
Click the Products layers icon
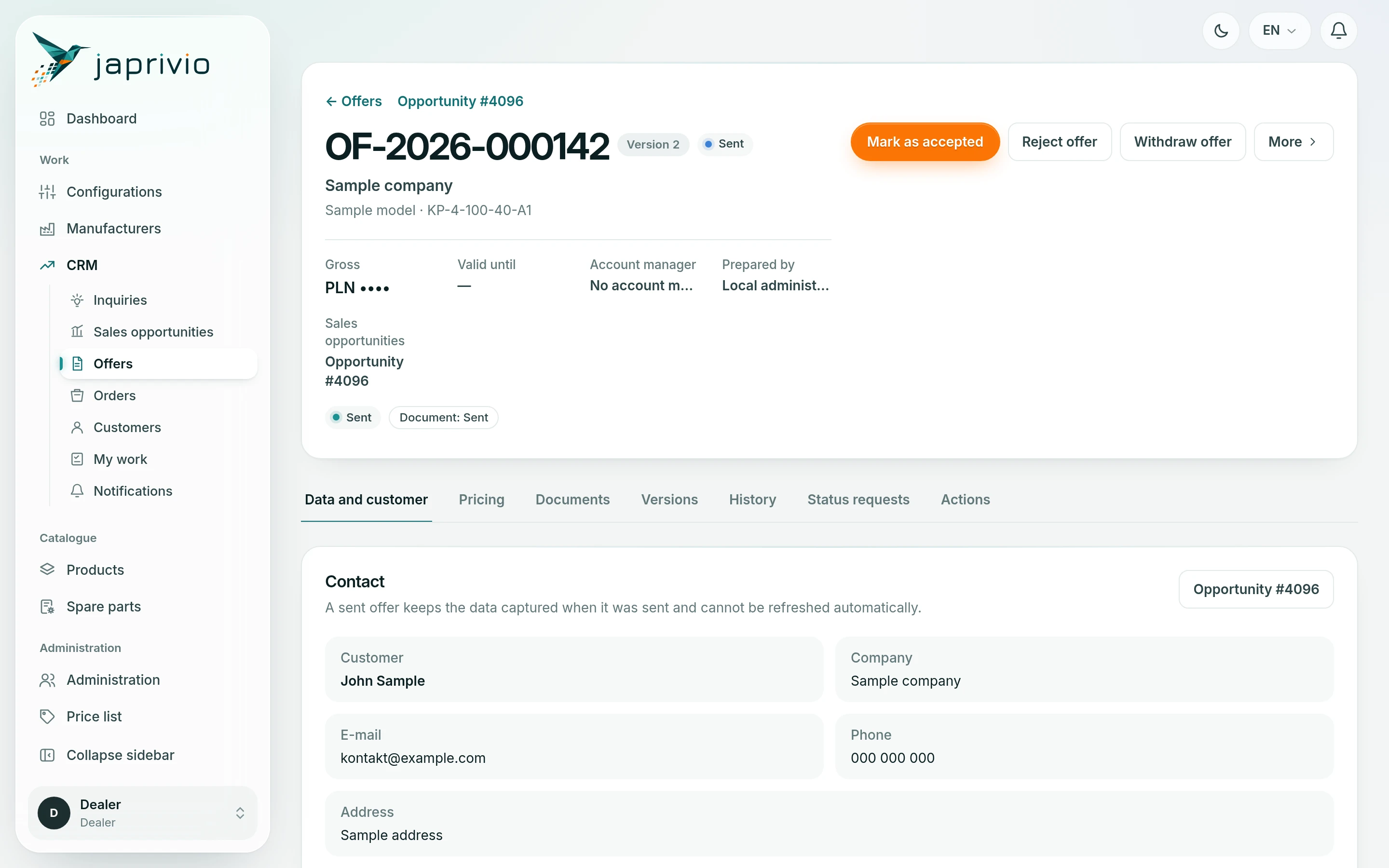pos(47,570)
